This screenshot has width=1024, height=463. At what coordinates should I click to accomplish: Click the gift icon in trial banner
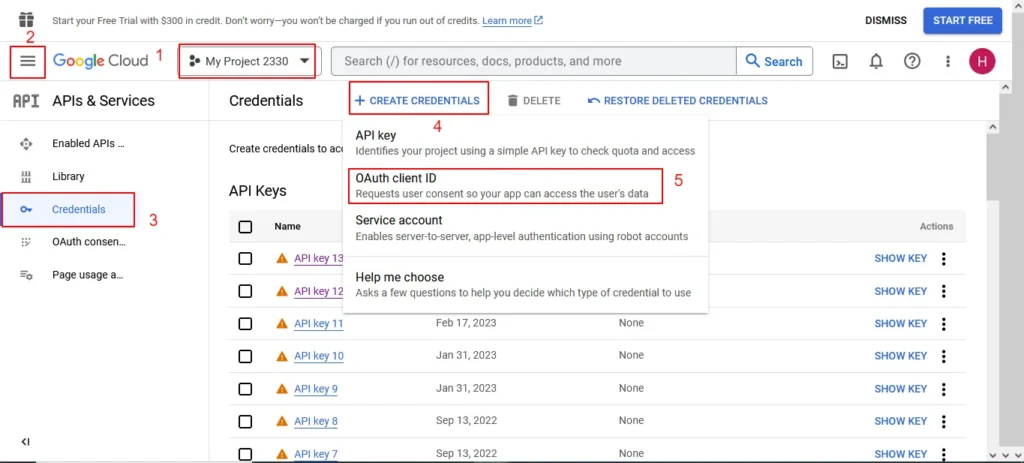(26, 20)
